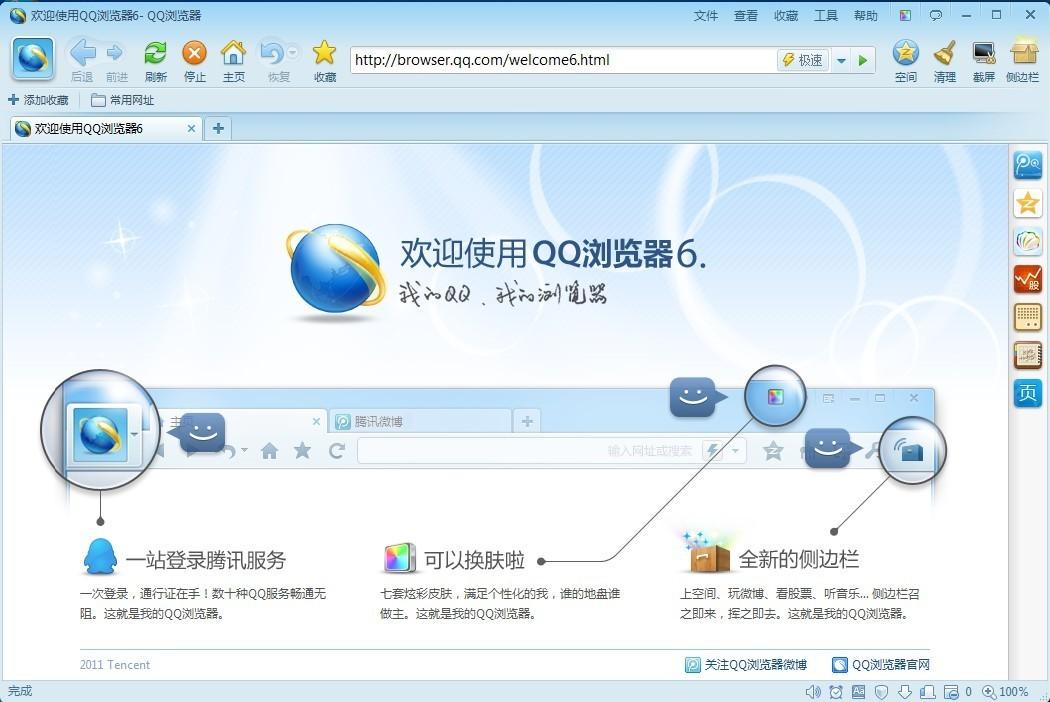This screenshot has height=702, width=1050.
Task: Expand the address bar history dropdown
Action: coord(841,60)
